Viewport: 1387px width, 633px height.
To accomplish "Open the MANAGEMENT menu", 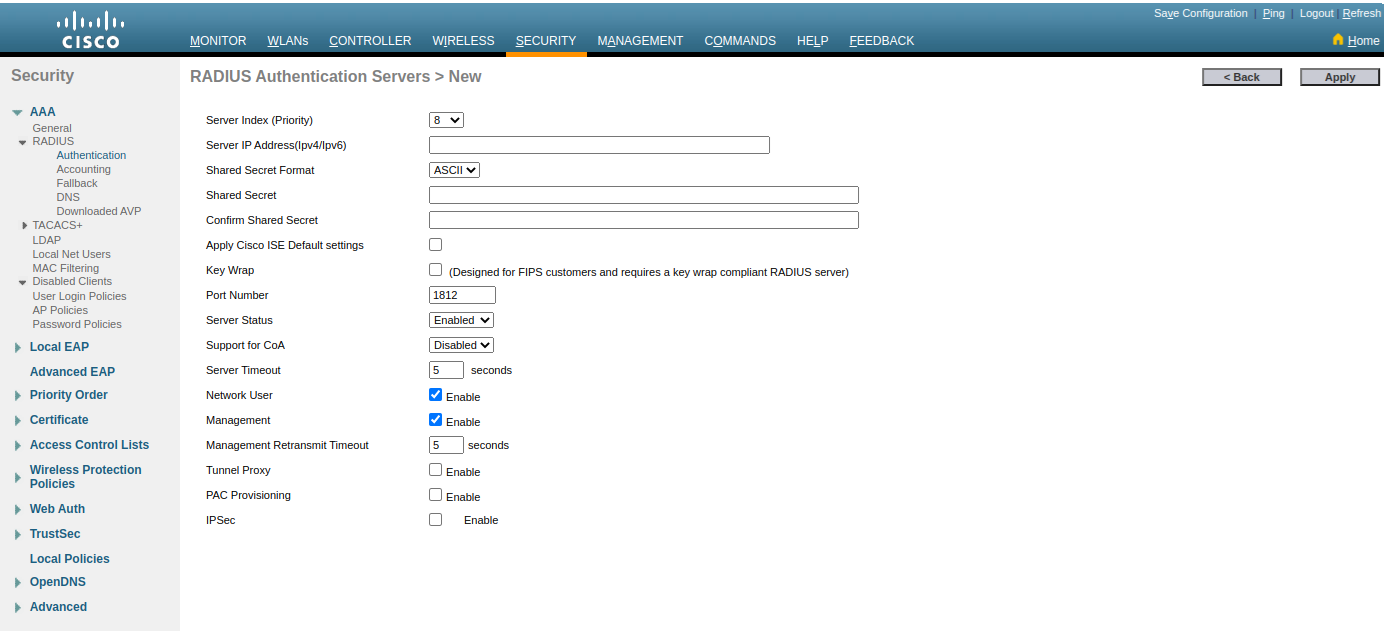I will click(x=640, y=41).
